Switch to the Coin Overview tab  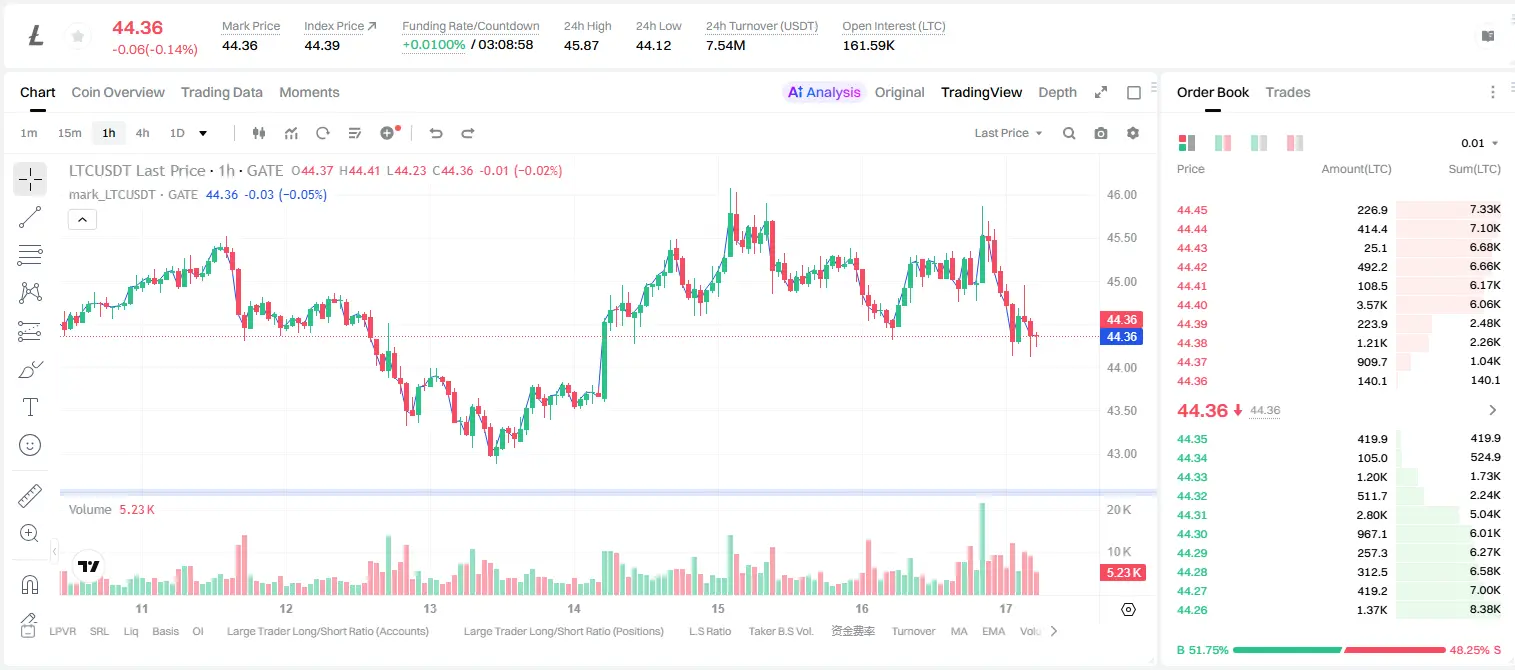click(x=118, y=92)
